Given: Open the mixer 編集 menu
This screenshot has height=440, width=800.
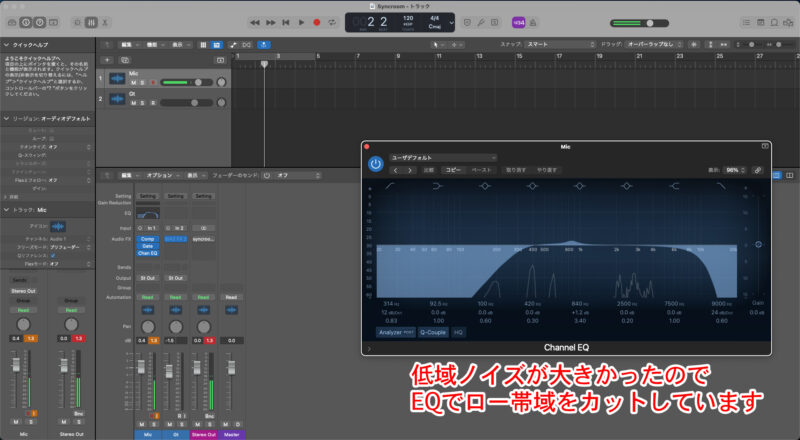Looking at the screenshot, I should point(129,175).
